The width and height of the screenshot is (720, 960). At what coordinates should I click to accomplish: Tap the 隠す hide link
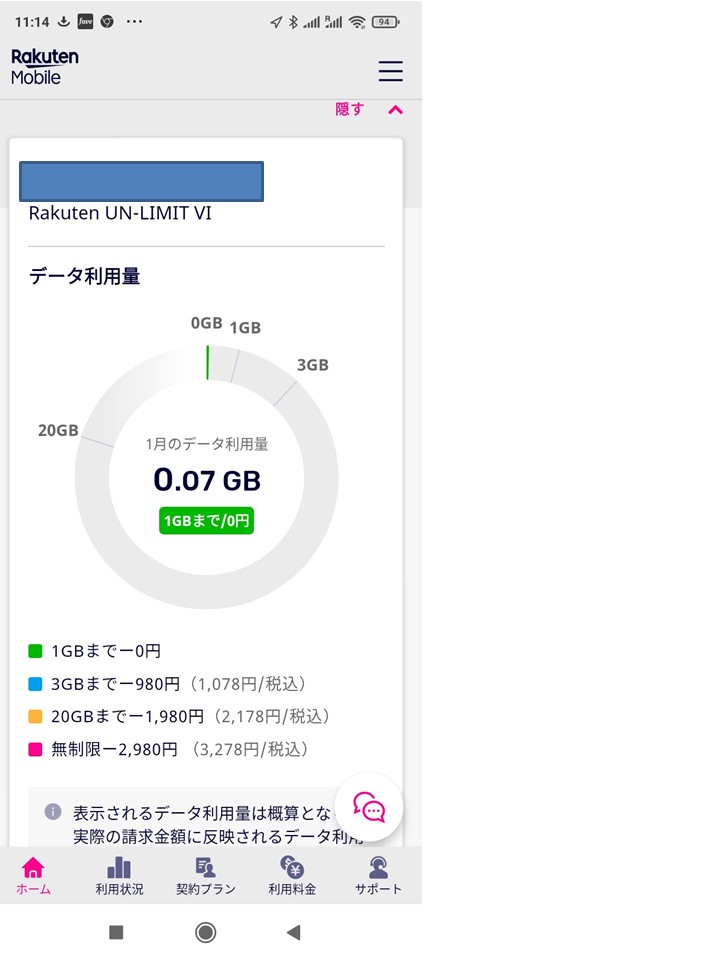350,110
